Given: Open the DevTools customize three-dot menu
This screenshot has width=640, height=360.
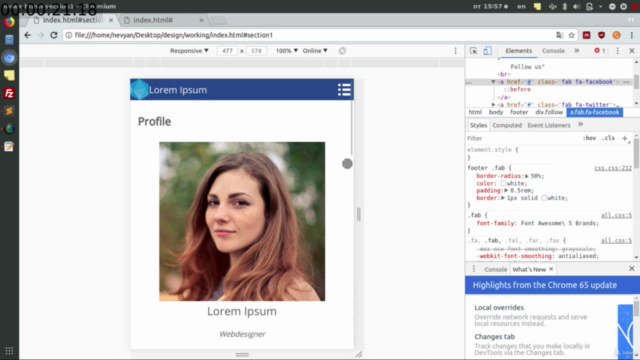Looking at the screenshot, I should [x=617, y=51].
